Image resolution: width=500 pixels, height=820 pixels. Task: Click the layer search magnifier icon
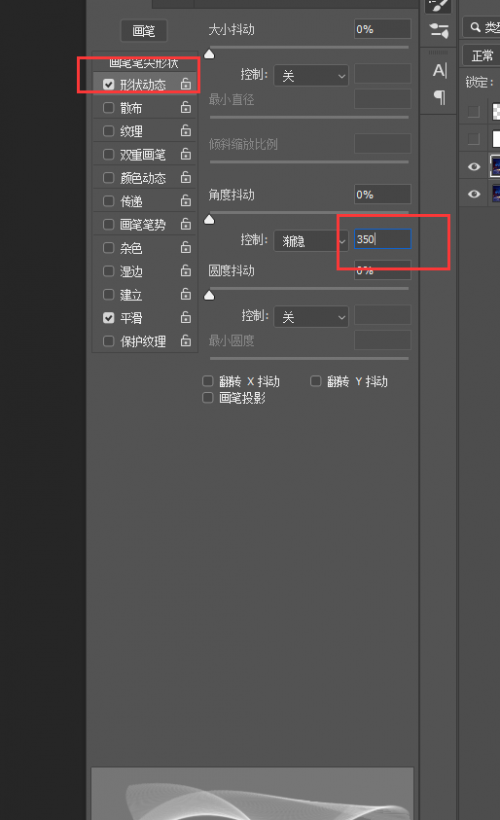(x=475, y=27)
